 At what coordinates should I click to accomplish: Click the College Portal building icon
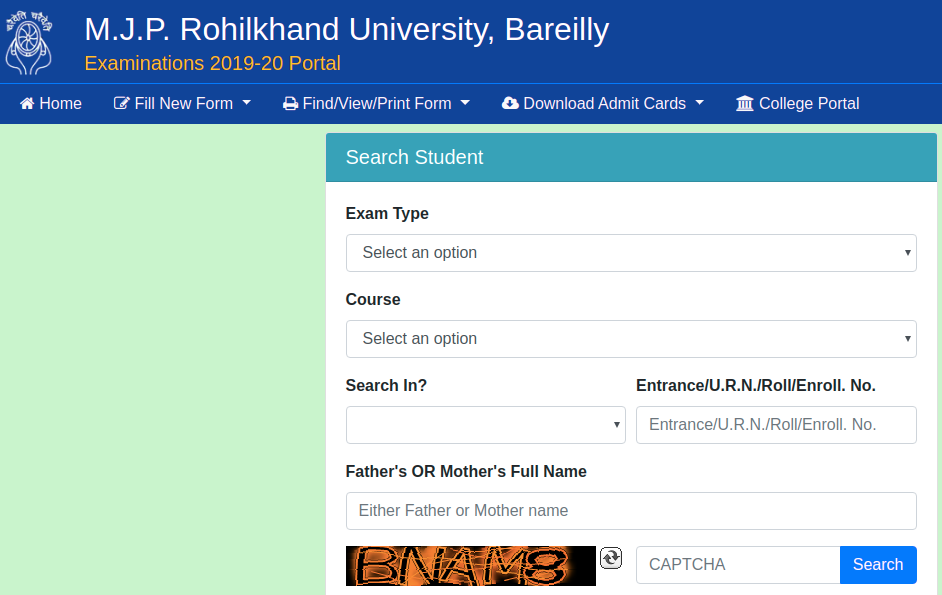pos(744,103)
